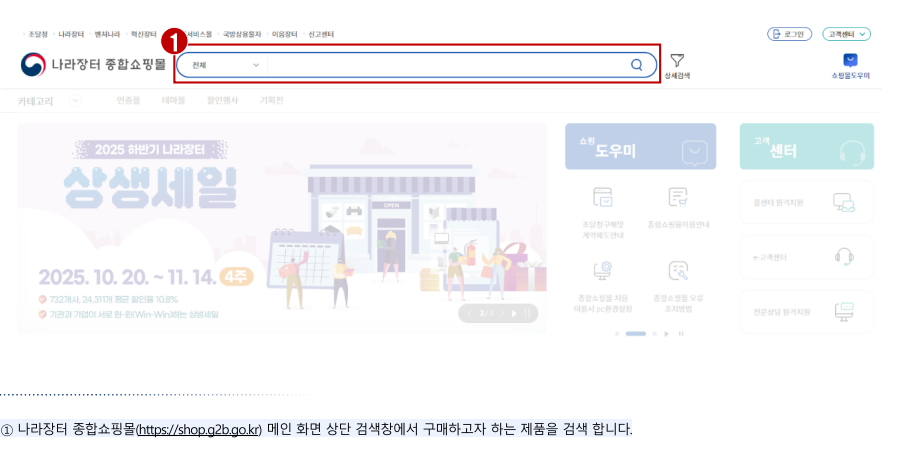The image size is (914, 465).
Task: Open the 전체 search category dropdown
Action: click(x=225, y=65)
